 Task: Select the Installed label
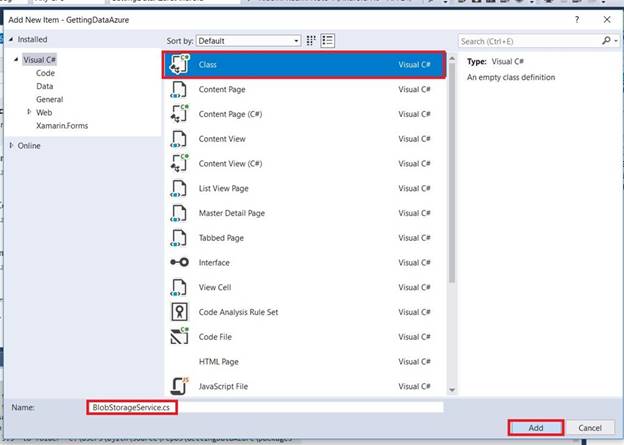point(32,39)
